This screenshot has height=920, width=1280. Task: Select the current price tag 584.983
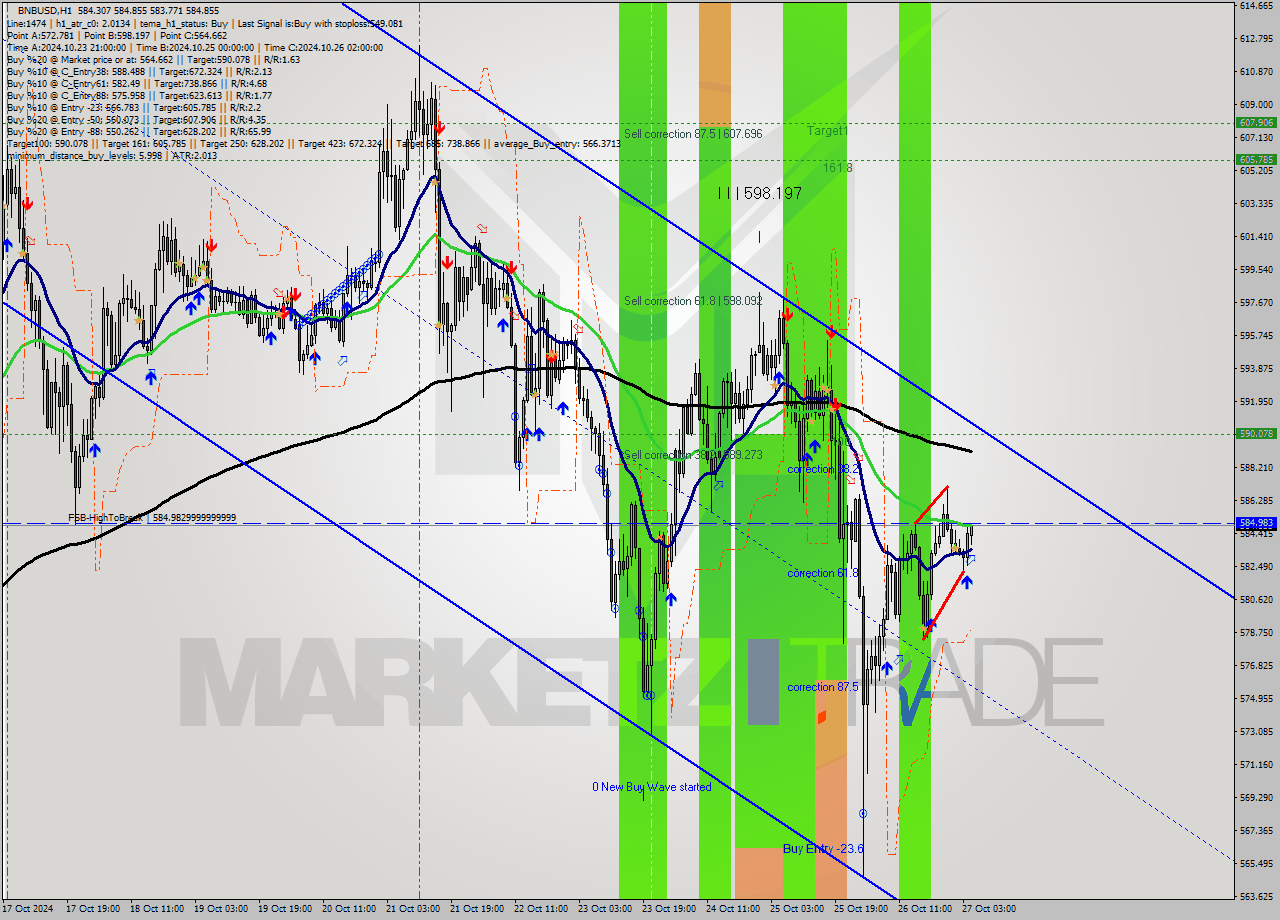pos(1256,523)
